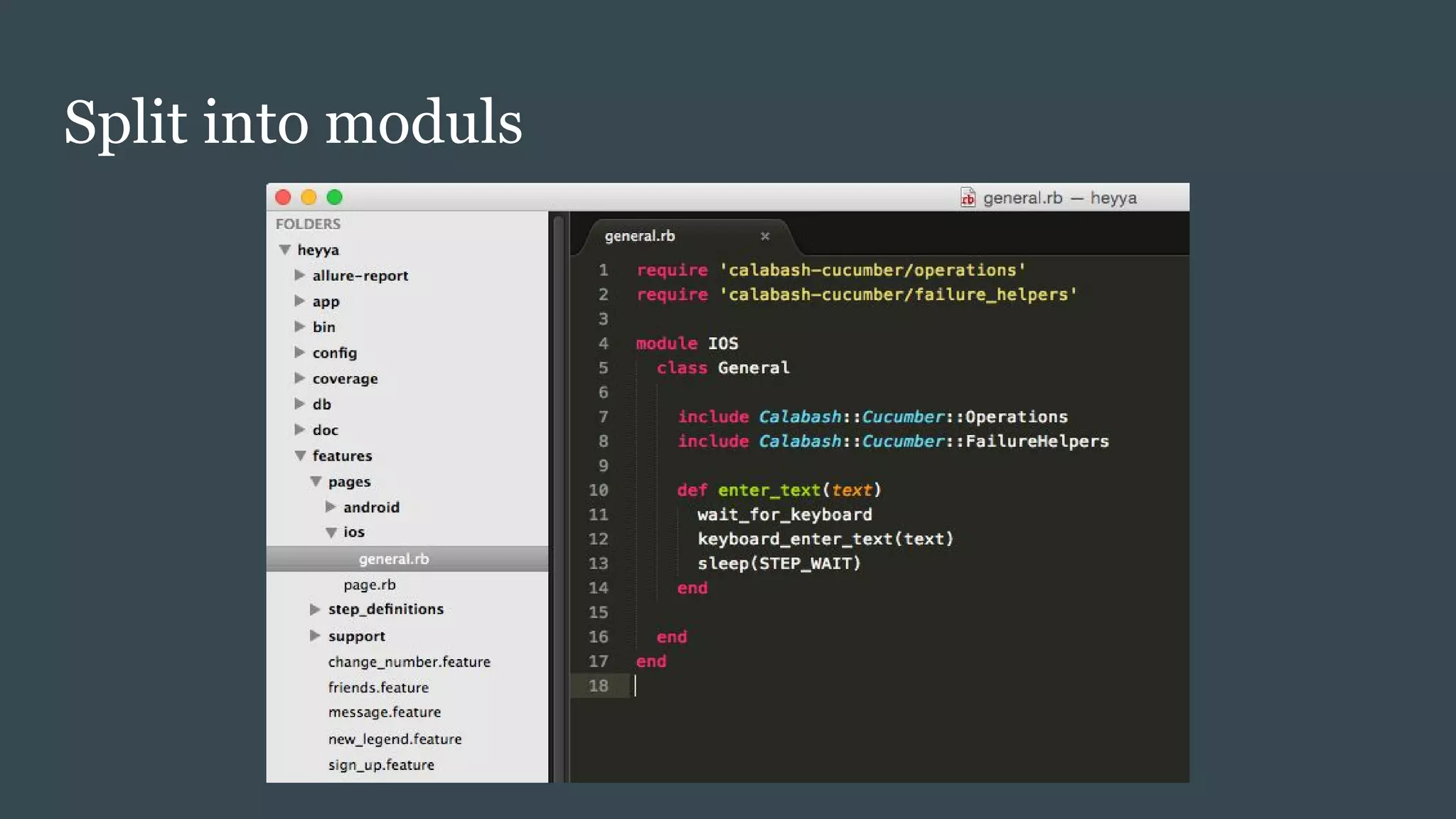The height and width of the screenshot is (819, 1456).
Task: Select the support folder label
Action: (x=357, y=636)
